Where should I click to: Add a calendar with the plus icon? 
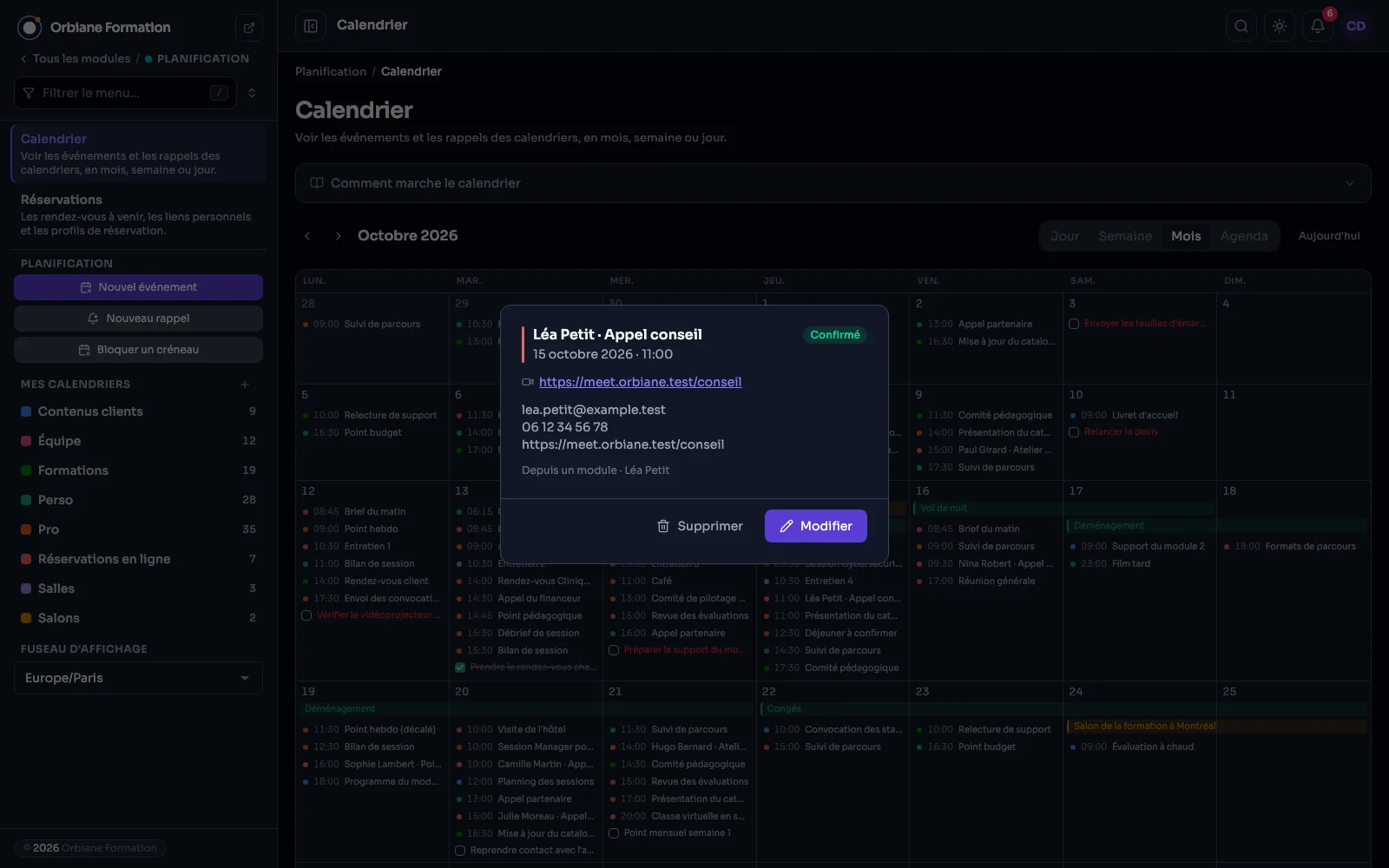click(x=245, y=385)
